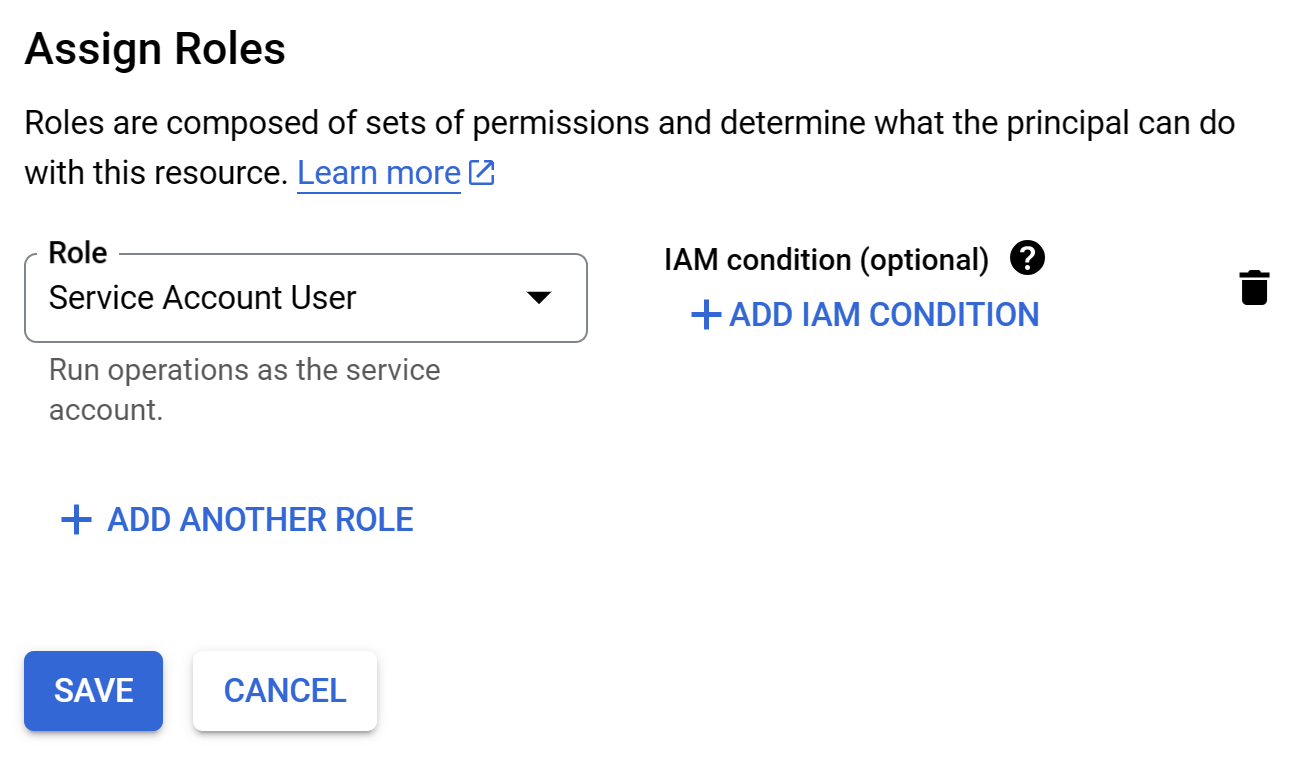Open the Learn more link
Screen dimensions: 1311x766
click(378, 173)
